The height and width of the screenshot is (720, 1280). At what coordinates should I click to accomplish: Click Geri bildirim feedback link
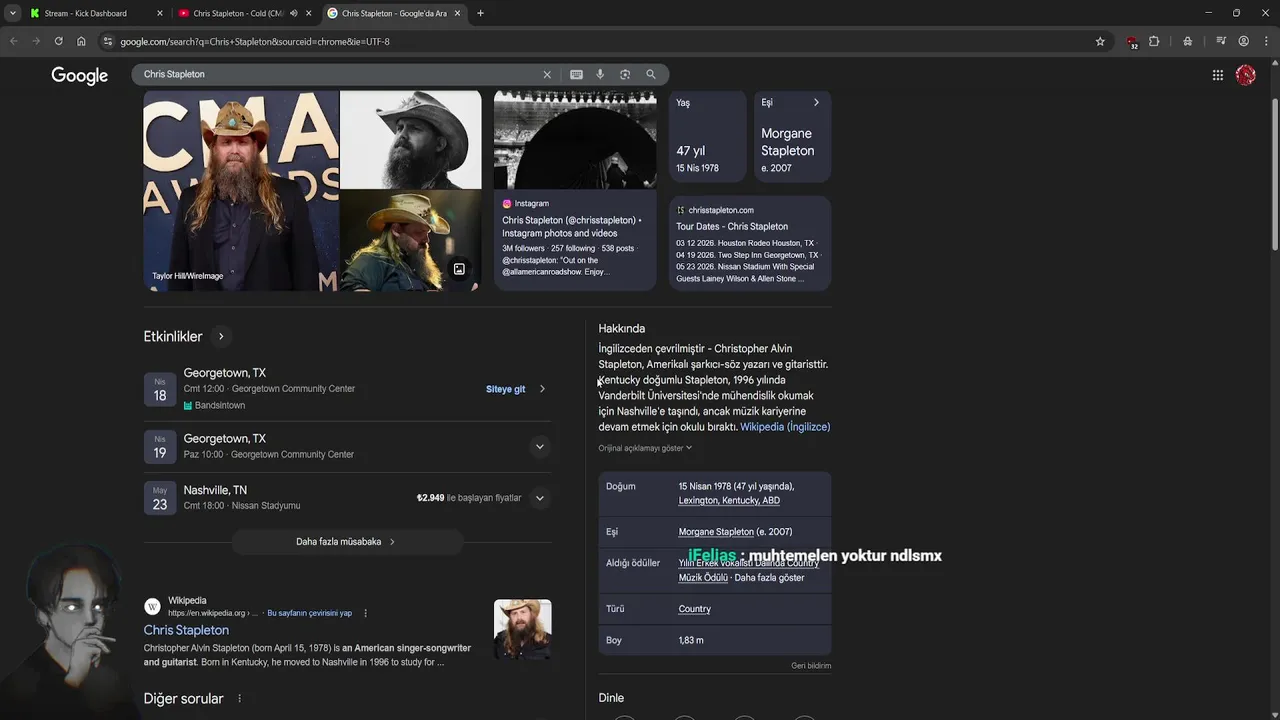pos(811,665)
